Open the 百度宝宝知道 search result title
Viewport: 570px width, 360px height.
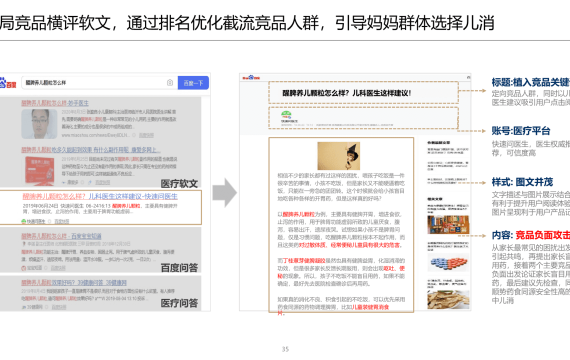61,236
